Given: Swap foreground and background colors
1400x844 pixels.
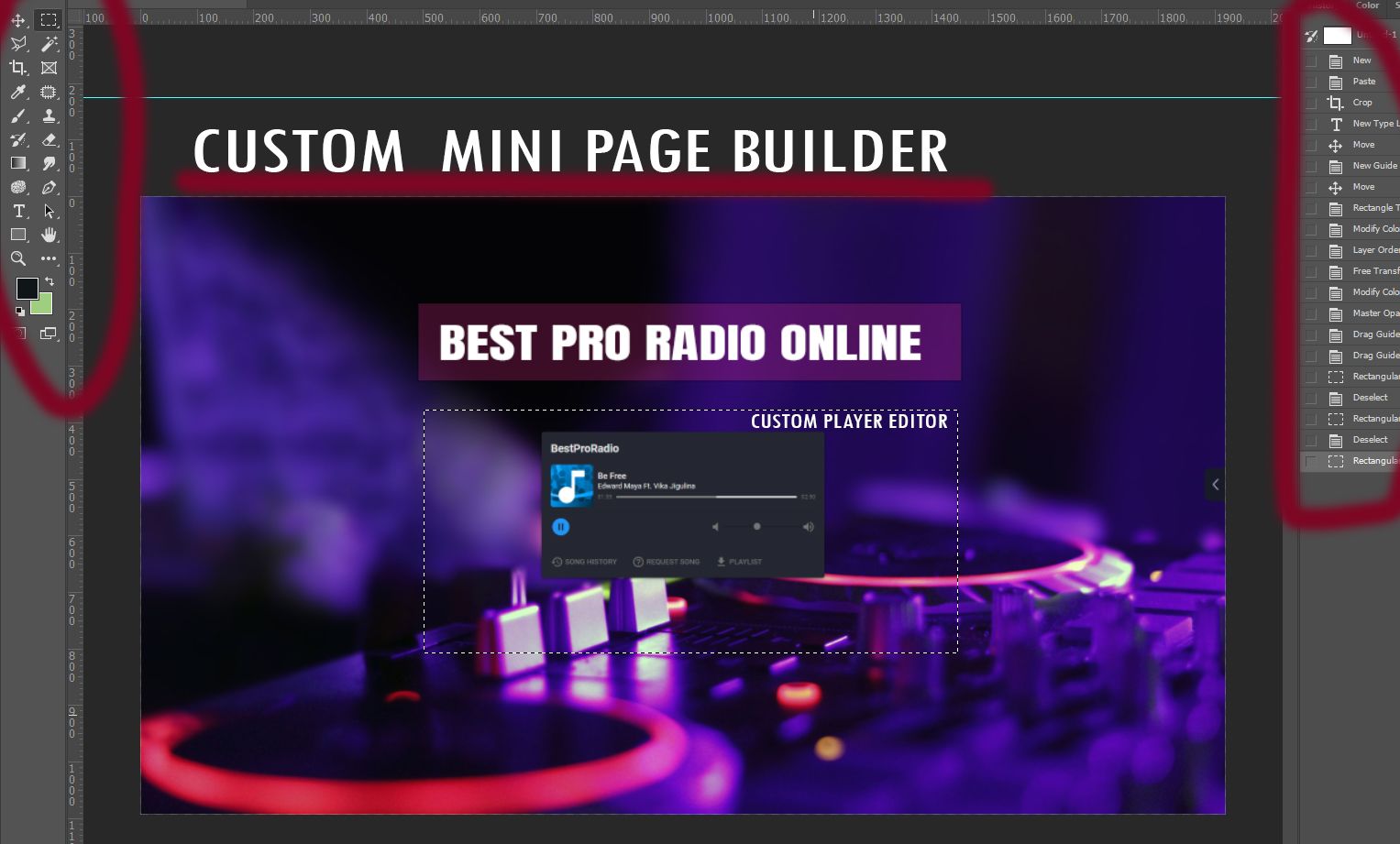Looking at the screenshot, I should click(49, 280).
